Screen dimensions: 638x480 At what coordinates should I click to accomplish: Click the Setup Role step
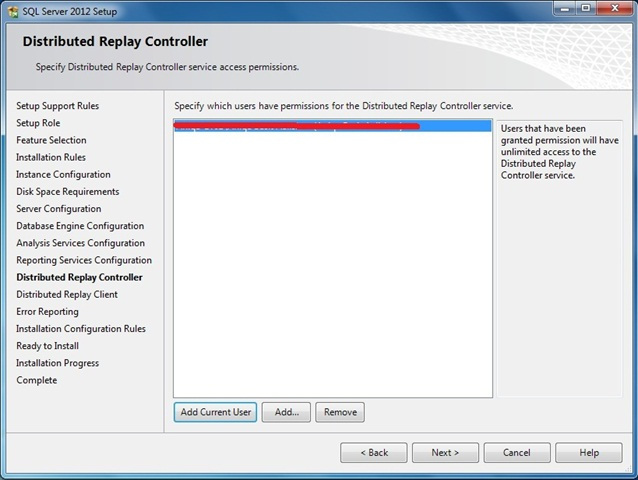(38, 123)
